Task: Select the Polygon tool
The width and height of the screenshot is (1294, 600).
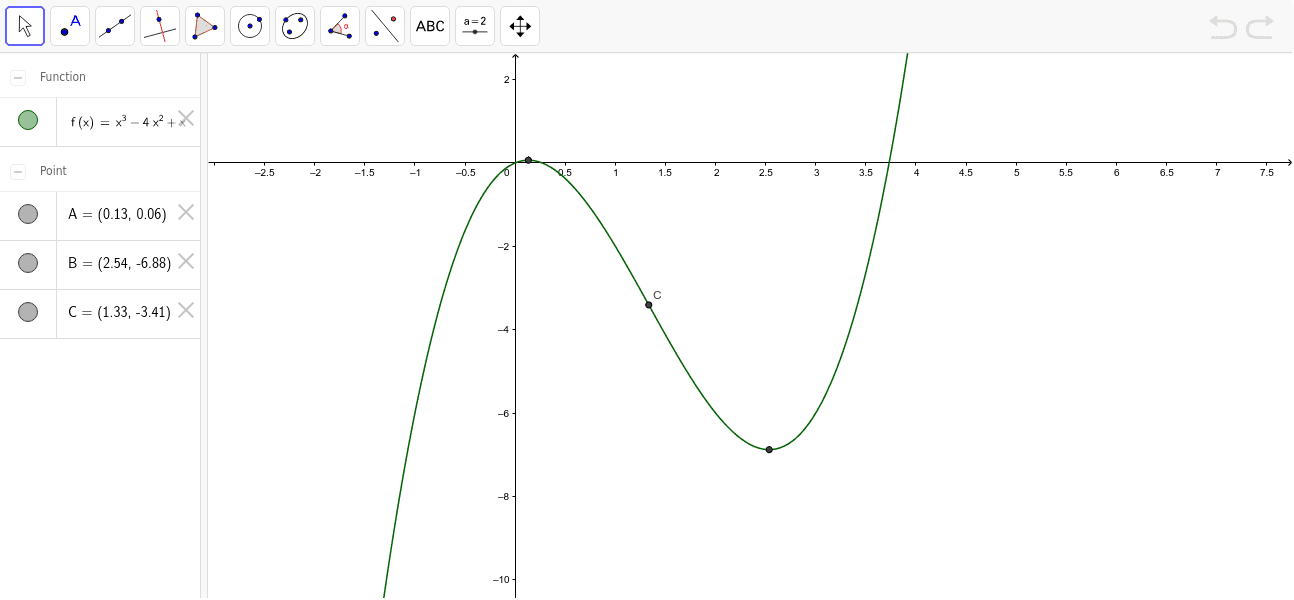Action: (205, 26)
